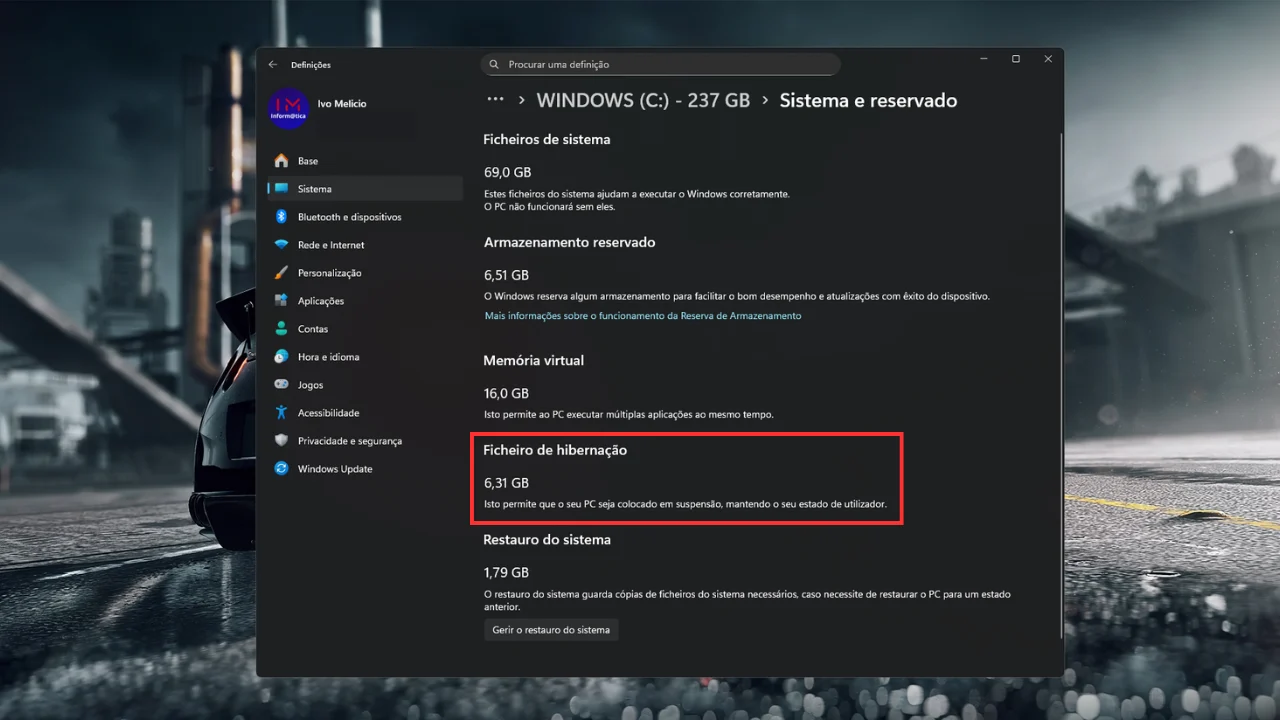
Task: Minimize the Definições window
Action: [x=983, y=60]
